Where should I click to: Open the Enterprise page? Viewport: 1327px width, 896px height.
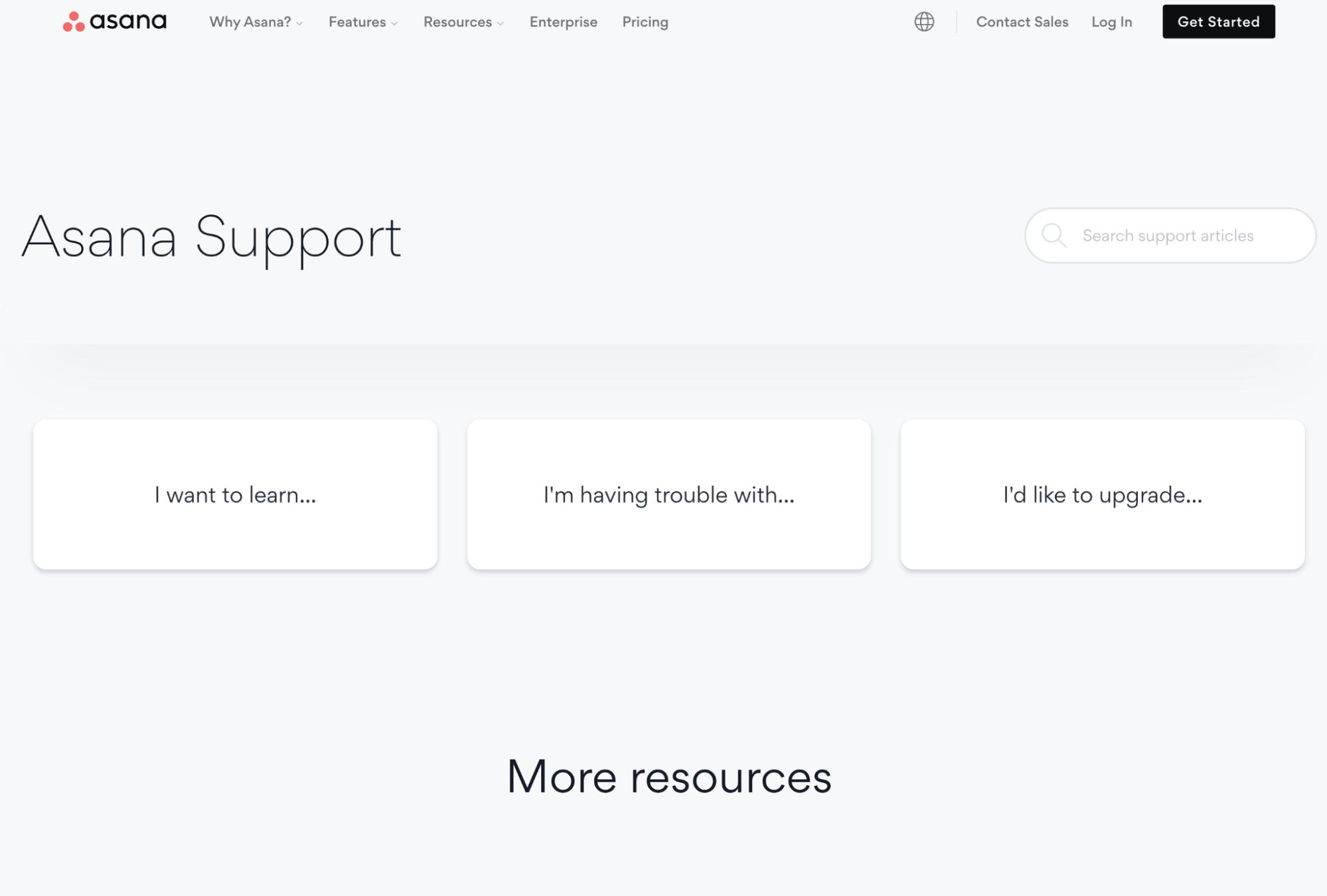pyautogui.click(x=563, y=22)
